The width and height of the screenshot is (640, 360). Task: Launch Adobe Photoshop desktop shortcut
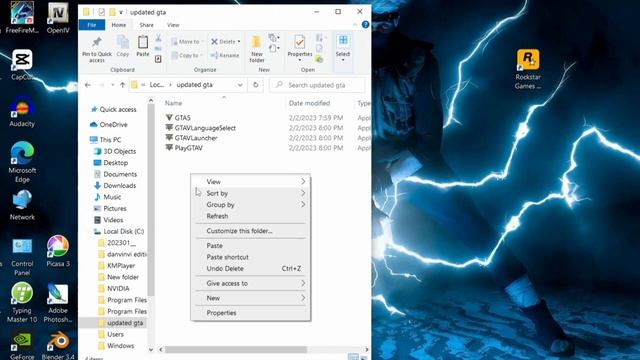point(58,303)
